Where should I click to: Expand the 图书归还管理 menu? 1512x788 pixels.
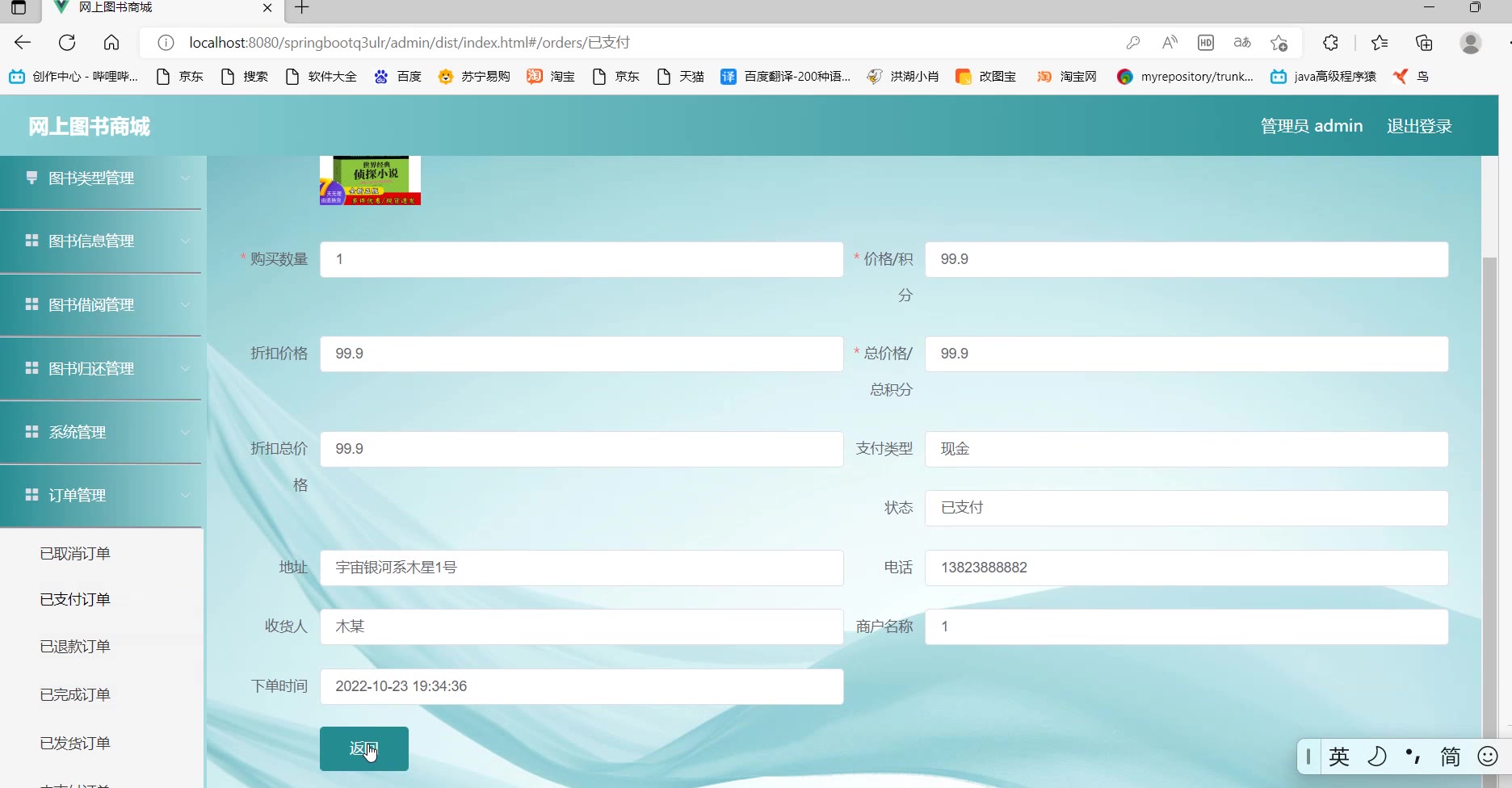(x=101, y=369)
